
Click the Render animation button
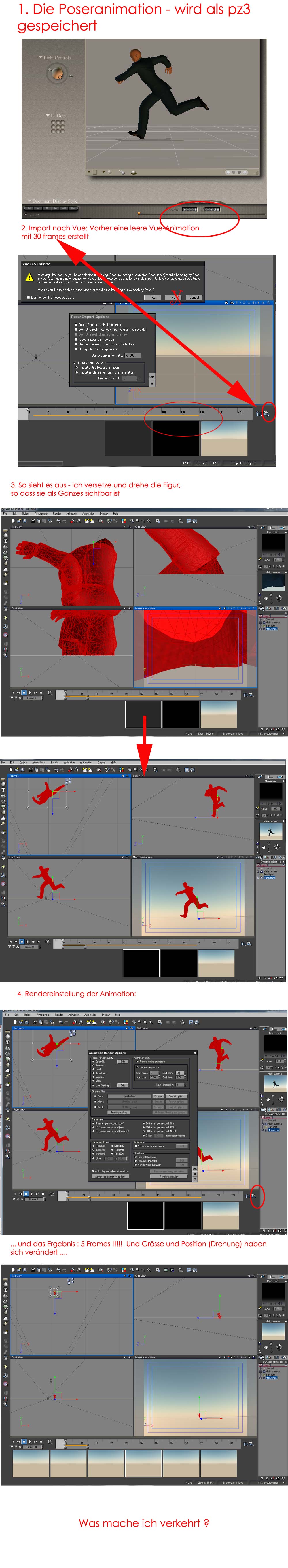coord(169,1177)
